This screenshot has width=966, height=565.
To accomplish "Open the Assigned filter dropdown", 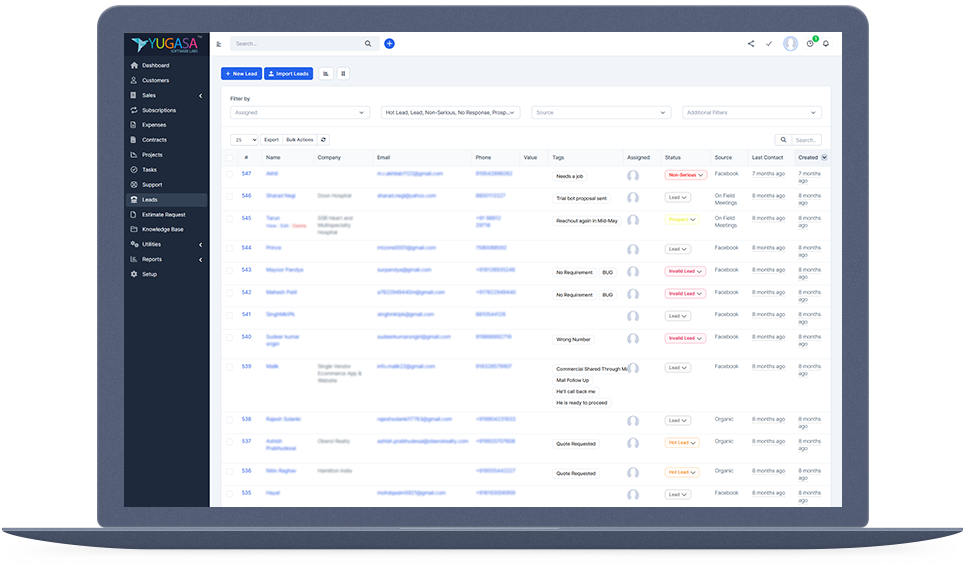I will coord(300,113).
